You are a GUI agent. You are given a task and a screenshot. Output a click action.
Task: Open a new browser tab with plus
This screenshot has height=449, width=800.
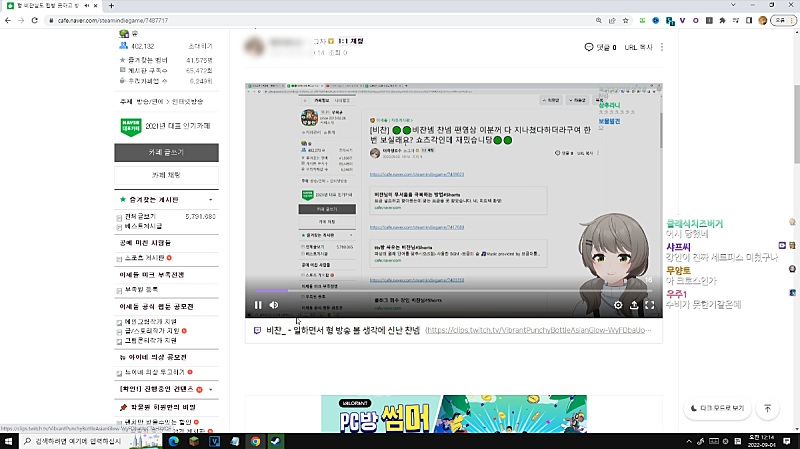click(x=111, y=6)
